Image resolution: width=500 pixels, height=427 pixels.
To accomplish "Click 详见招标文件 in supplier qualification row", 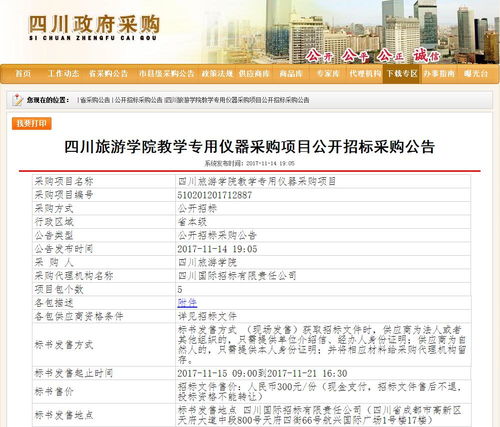I will 207,316.
